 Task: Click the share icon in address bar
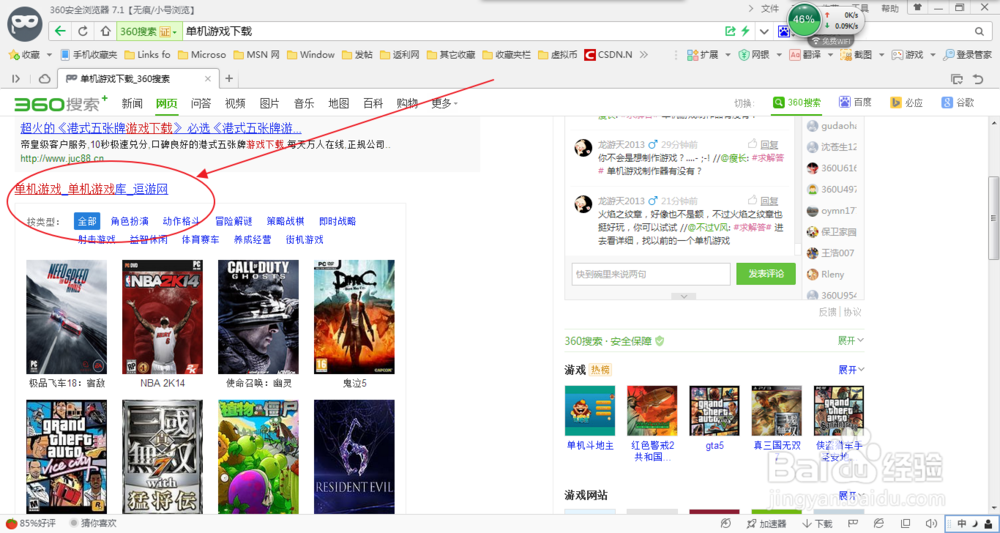point(730,31)
